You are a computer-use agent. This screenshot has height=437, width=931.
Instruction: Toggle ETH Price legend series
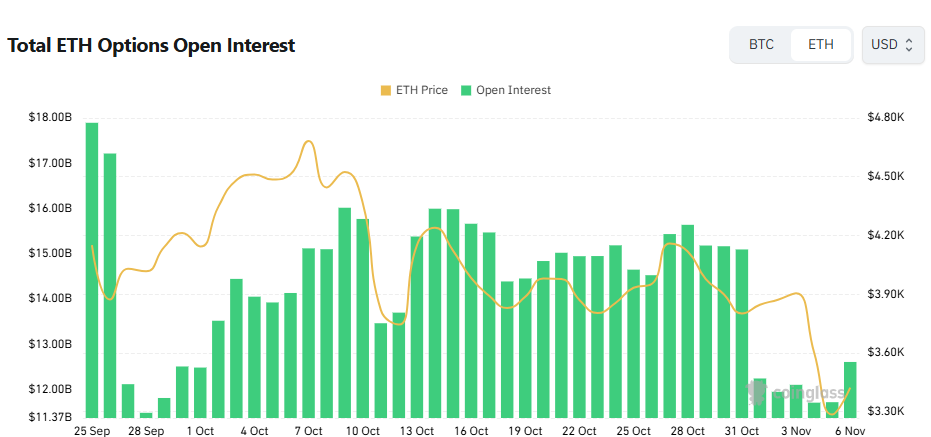(414, 90)
